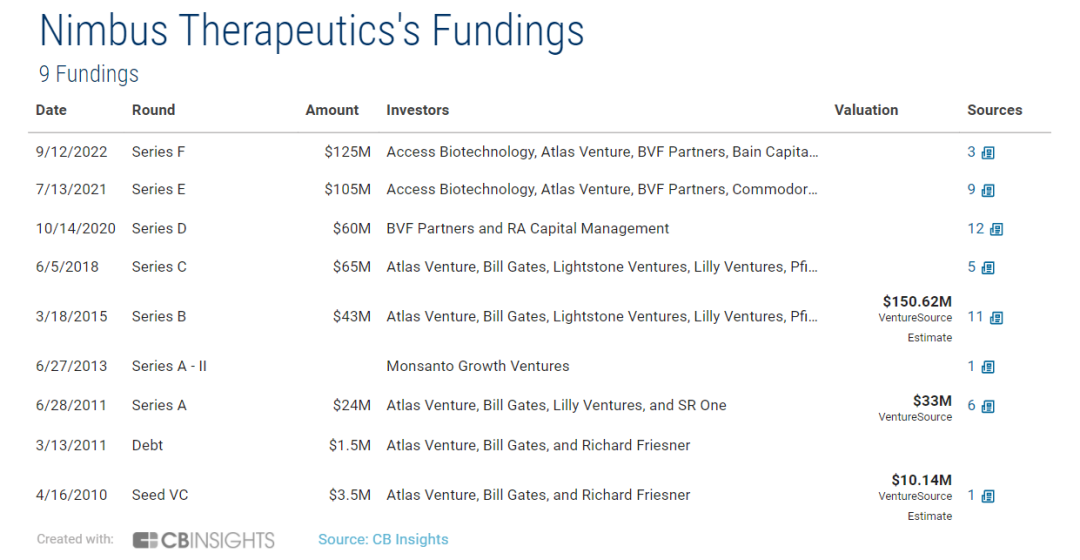Image resolution: width=1080 pixels, height=560 pixels.
Task: Open sources icon for Series F round
Action: [988, 153]
